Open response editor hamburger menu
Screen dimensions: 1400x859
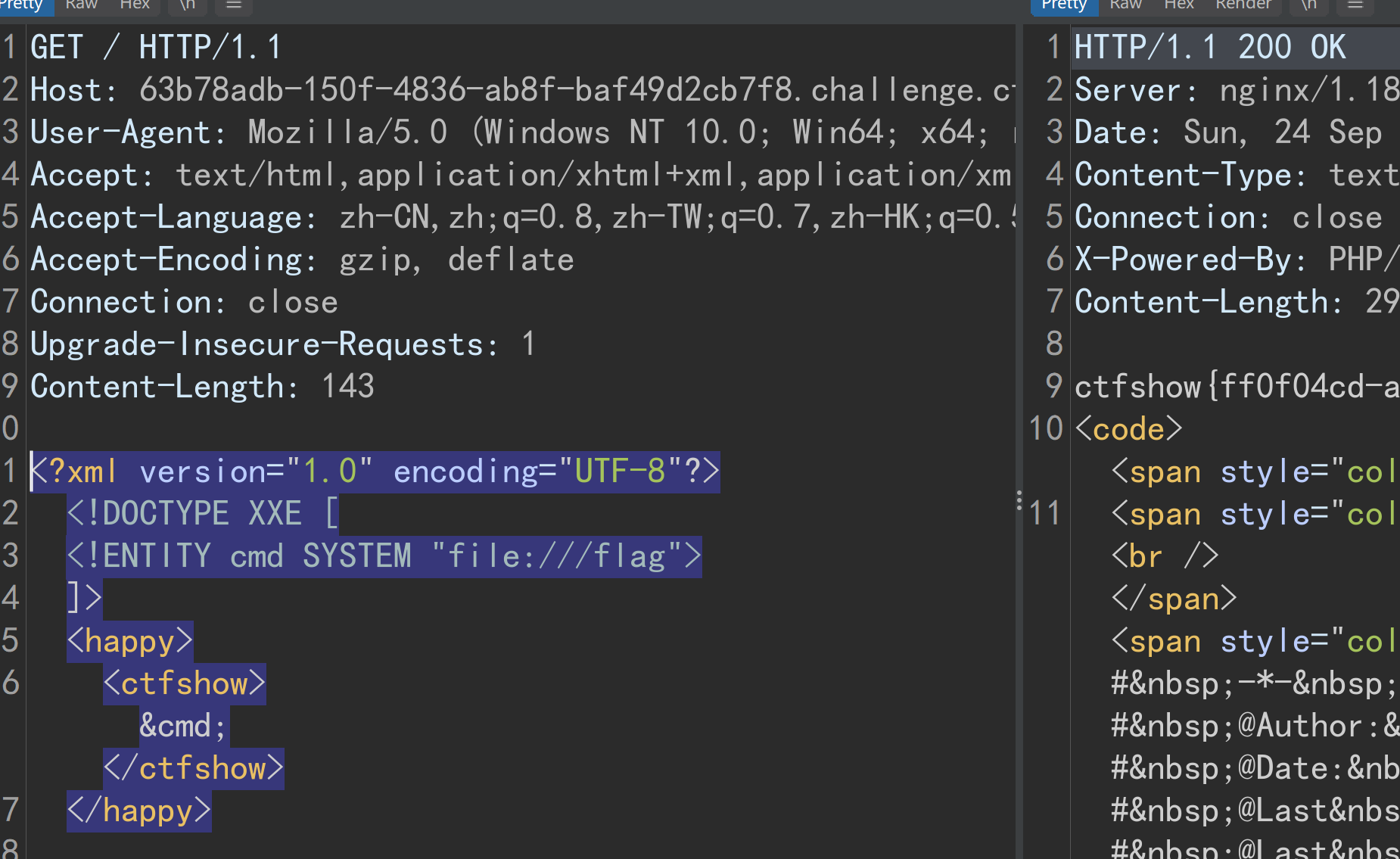click(1355, 5)
